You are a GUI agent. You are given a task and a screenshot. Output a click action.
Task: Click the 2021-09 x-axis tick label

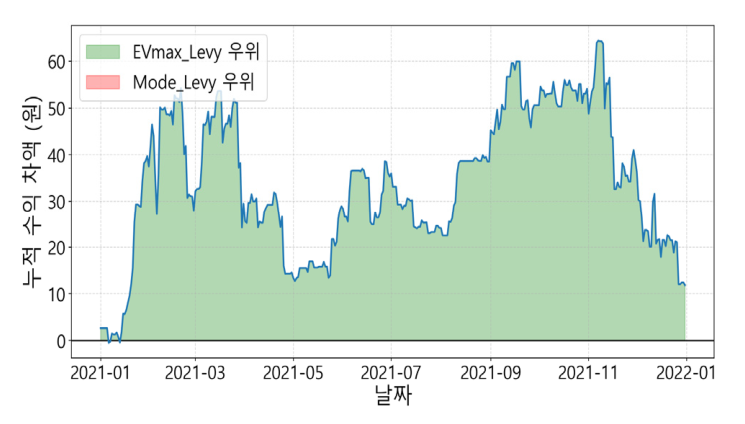coord(491,372)
